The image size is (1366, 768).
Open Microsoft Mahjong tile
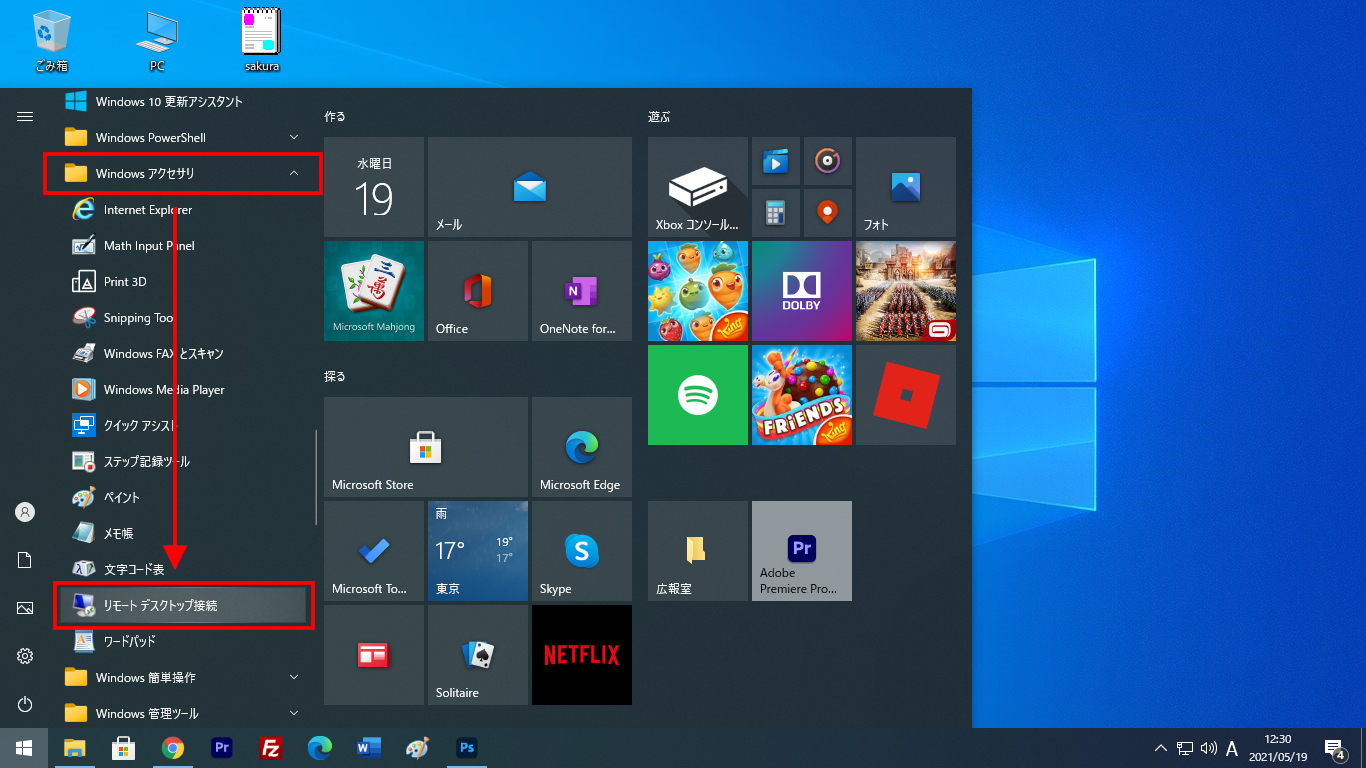point(374,291)
